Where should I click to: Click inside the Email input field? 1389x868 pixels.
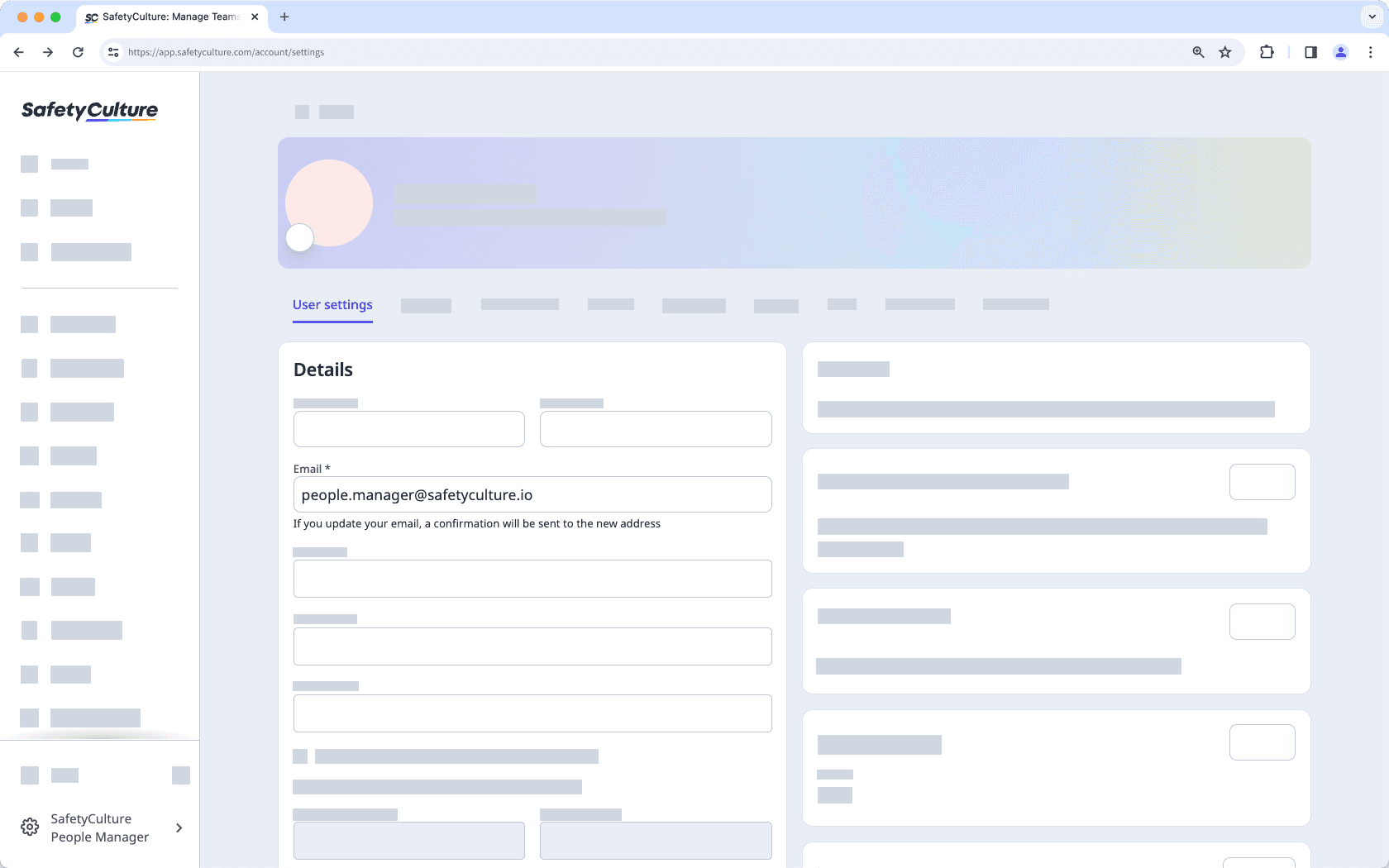tap(532, 494)
